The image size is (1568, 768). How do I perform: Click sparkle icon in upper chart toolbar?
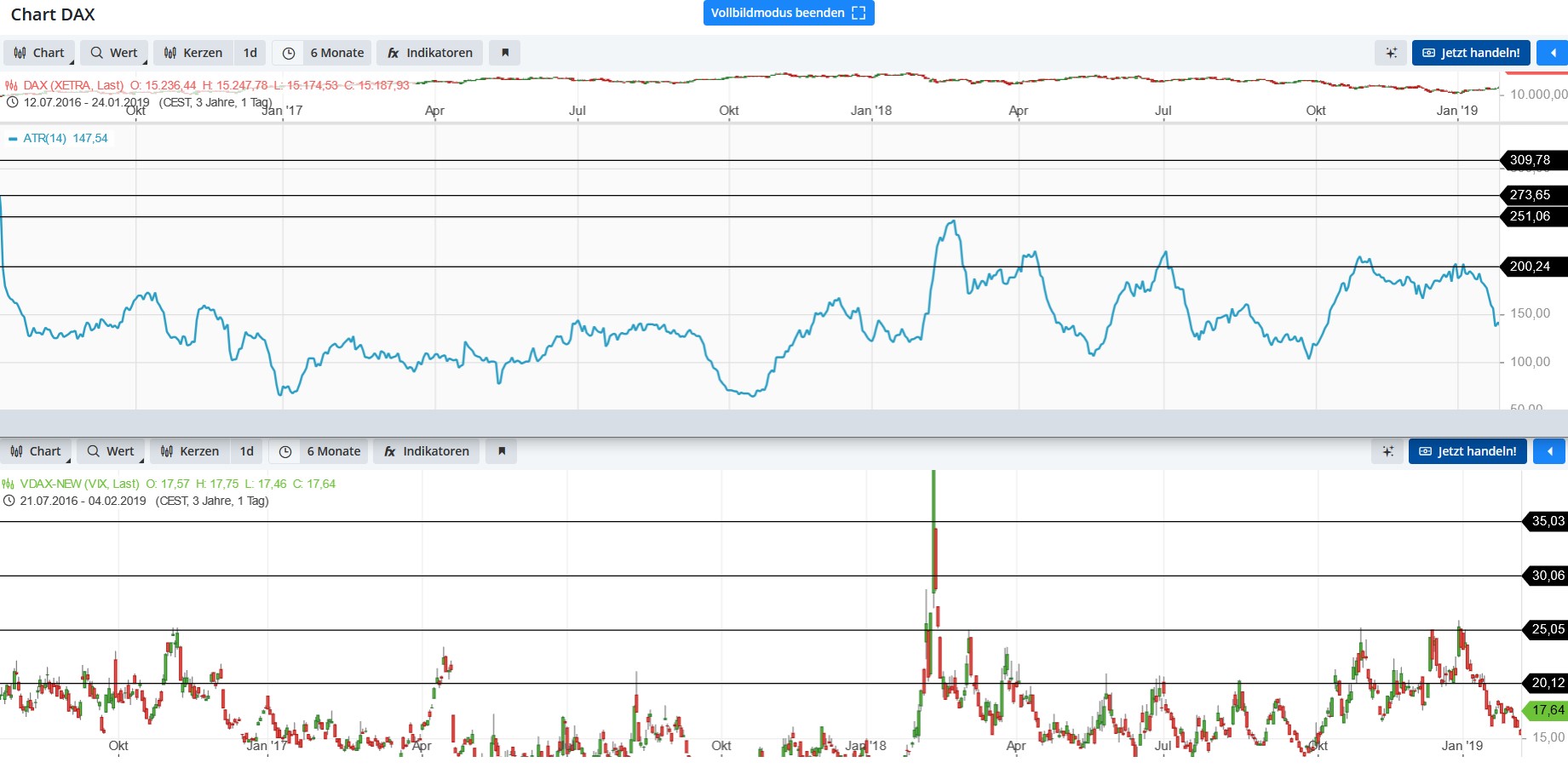1391,53
